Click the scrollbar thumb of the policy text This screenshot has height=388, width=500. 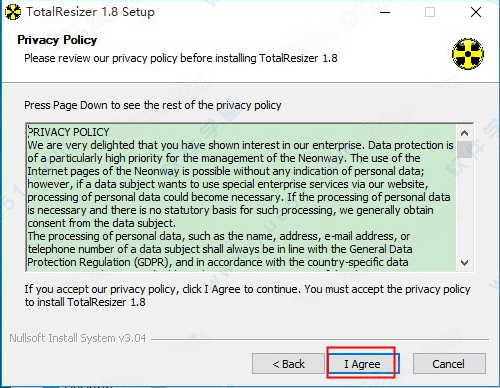tap(464, 149)
